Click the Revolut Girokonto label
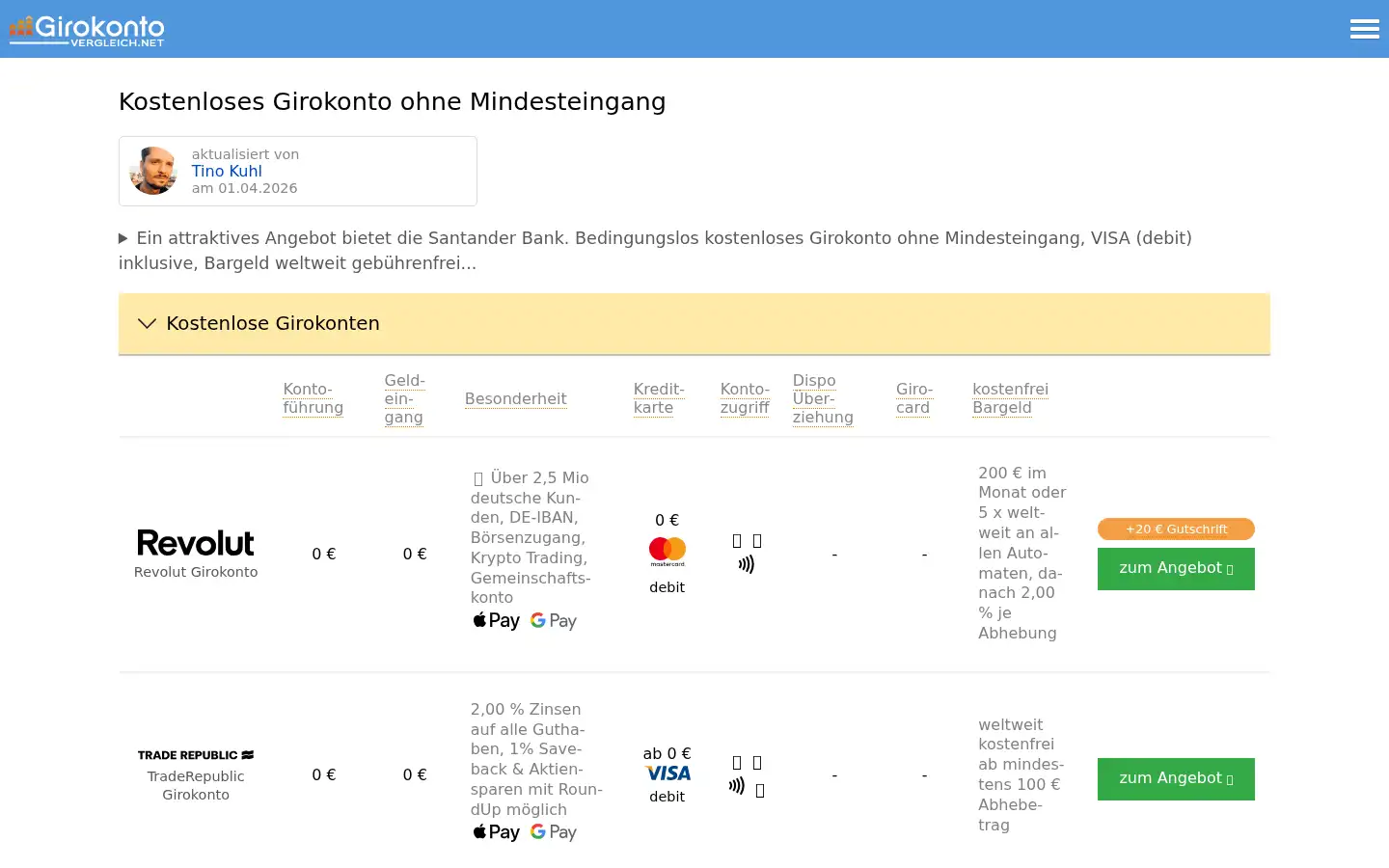This screenshot has height=868, width=1389. tap(196, 572)
